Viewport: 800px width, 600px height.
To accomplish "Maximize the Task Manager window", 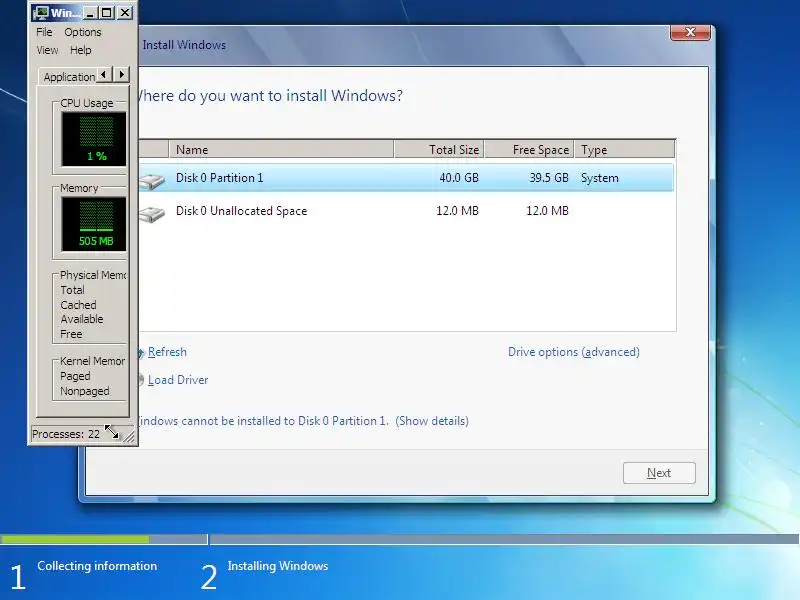I will point(107,12).
